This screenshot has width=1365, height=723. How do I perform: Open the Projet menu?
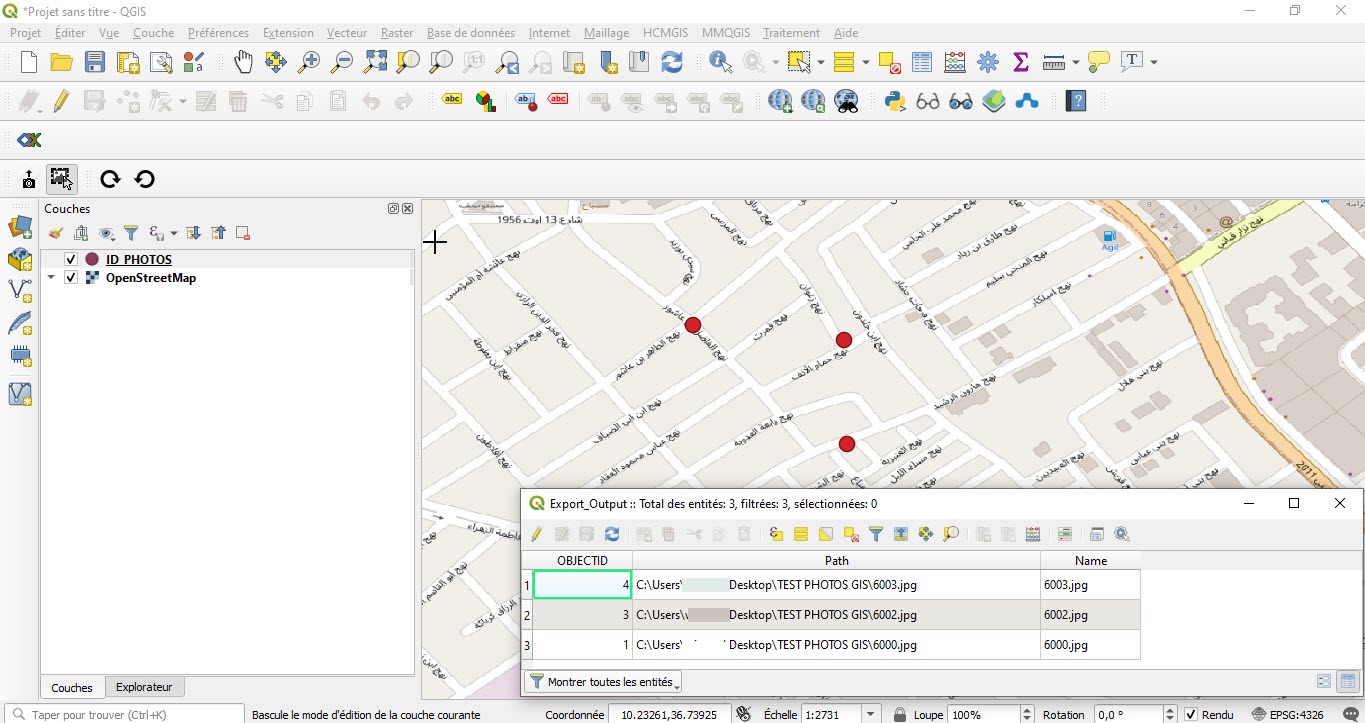(x=25, y=33)
